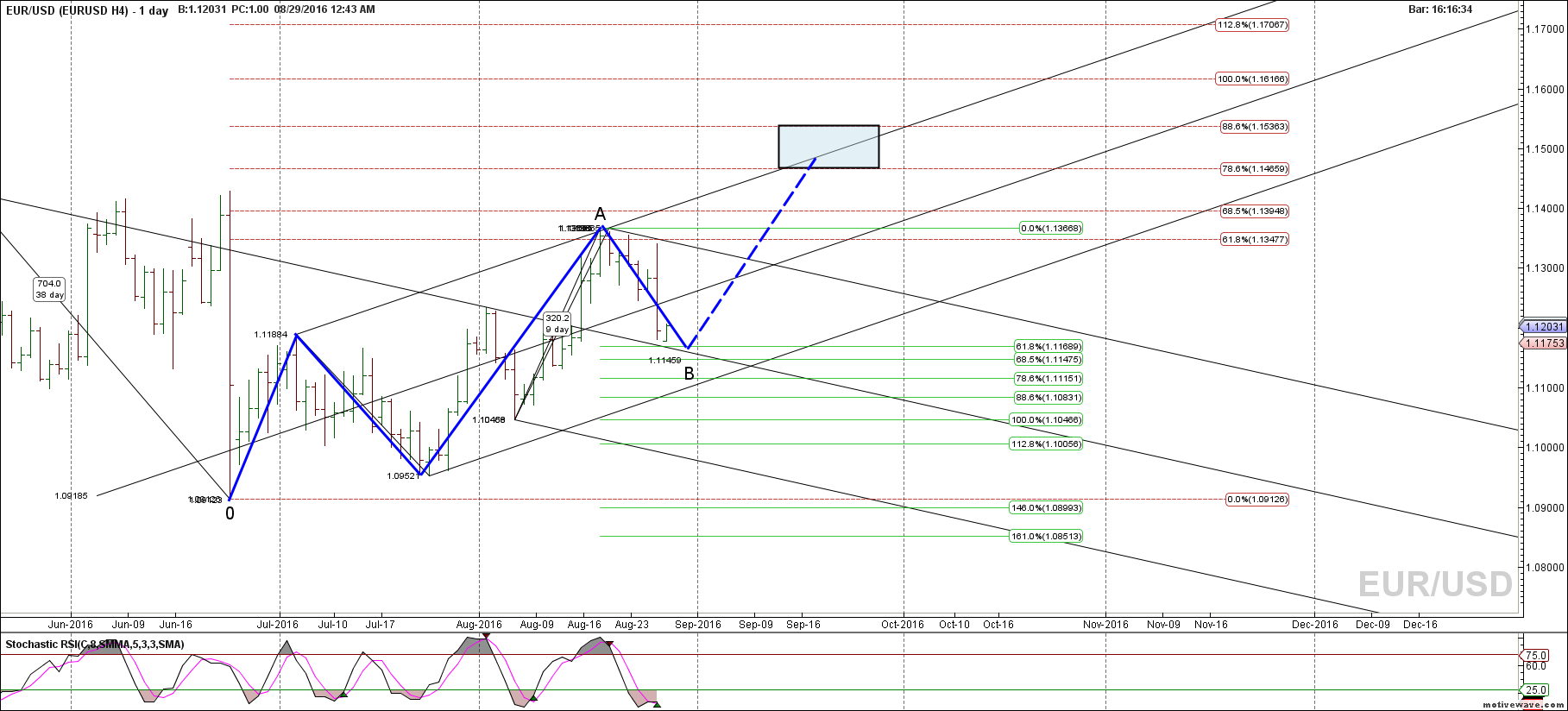Select the dashed blue projection line

(x=752, y=253)
